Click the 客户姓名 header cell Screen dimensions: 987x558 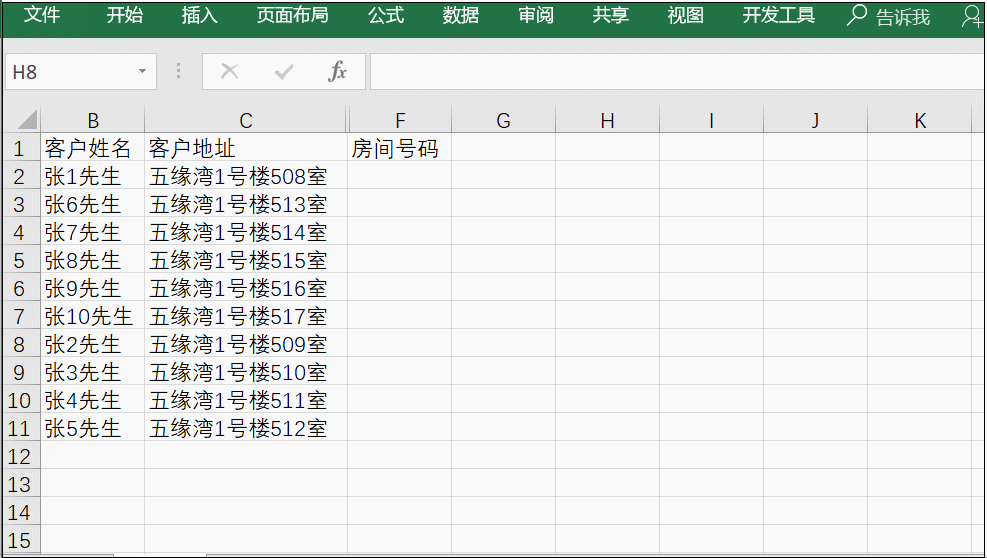pos(93,148)
